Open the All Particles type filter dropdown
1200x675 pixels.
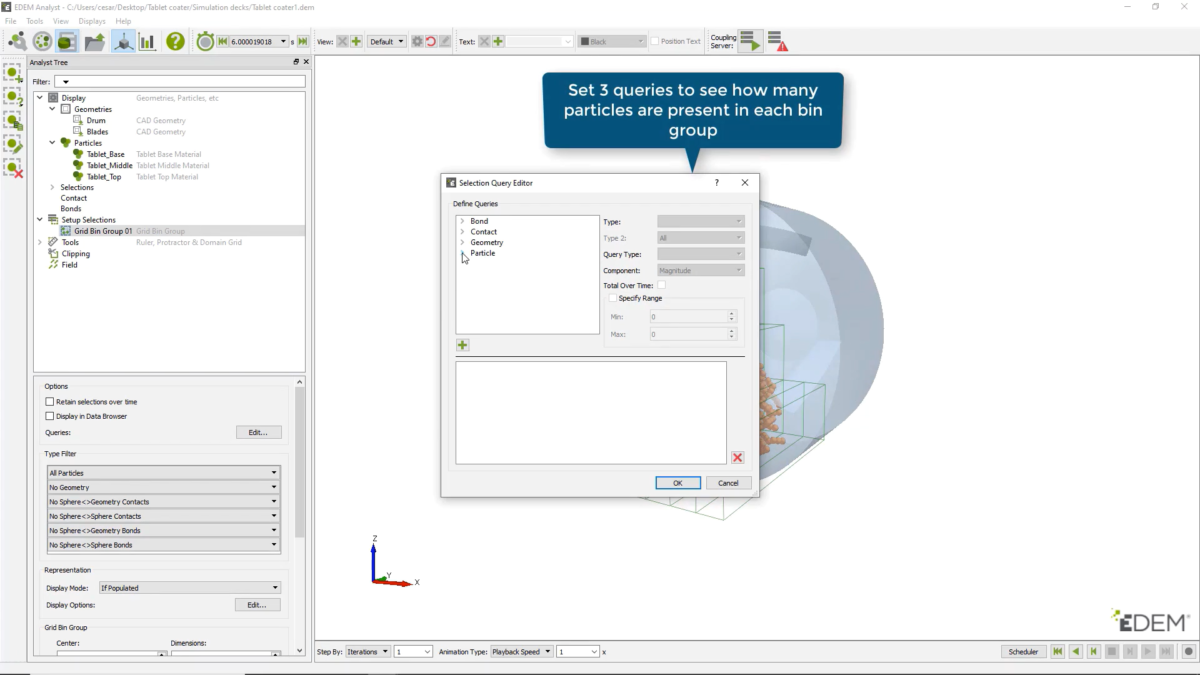pyautogui.click(x=164, y=473)
